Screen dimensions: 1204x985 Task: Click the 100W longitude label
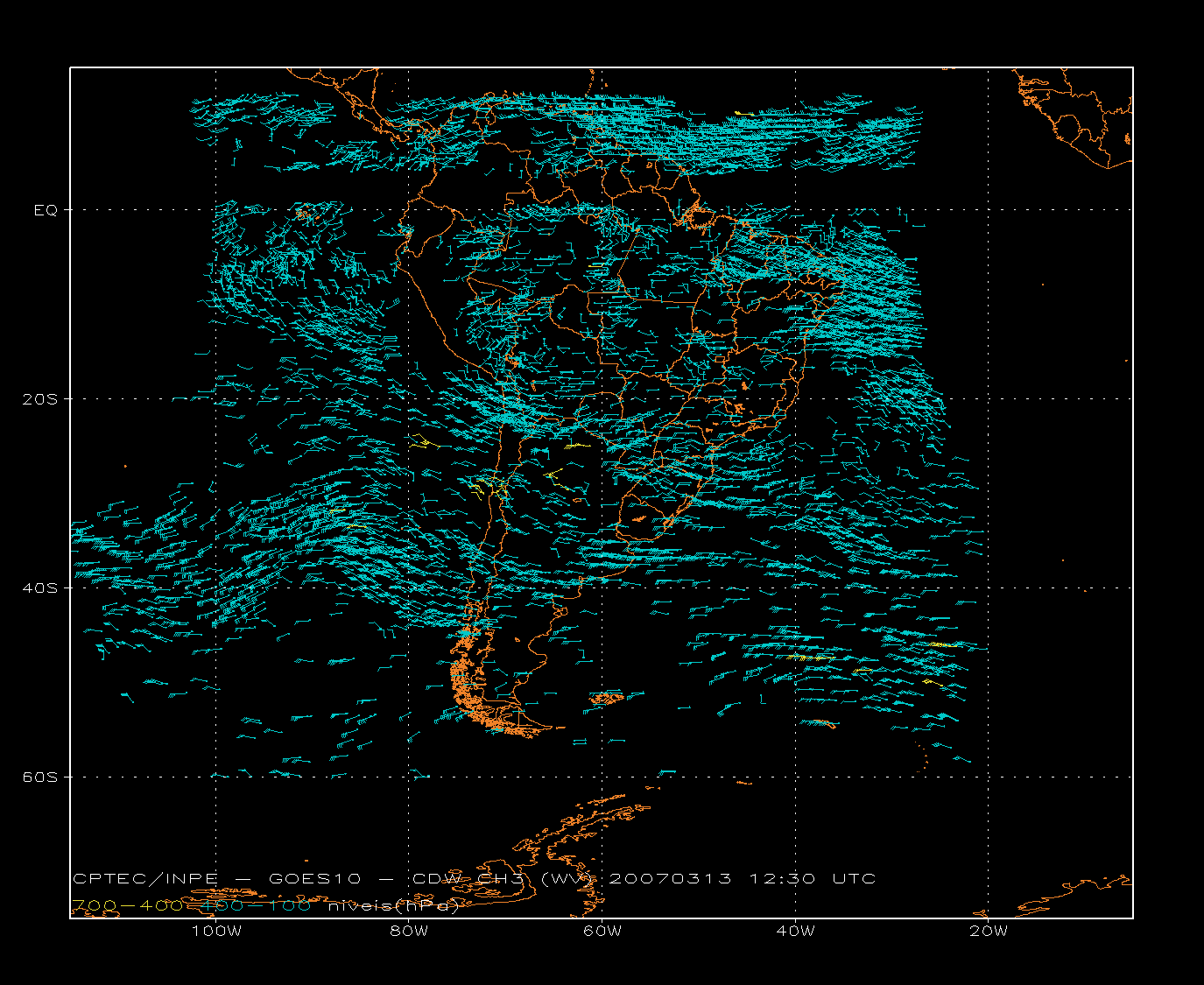pos(216,931)
